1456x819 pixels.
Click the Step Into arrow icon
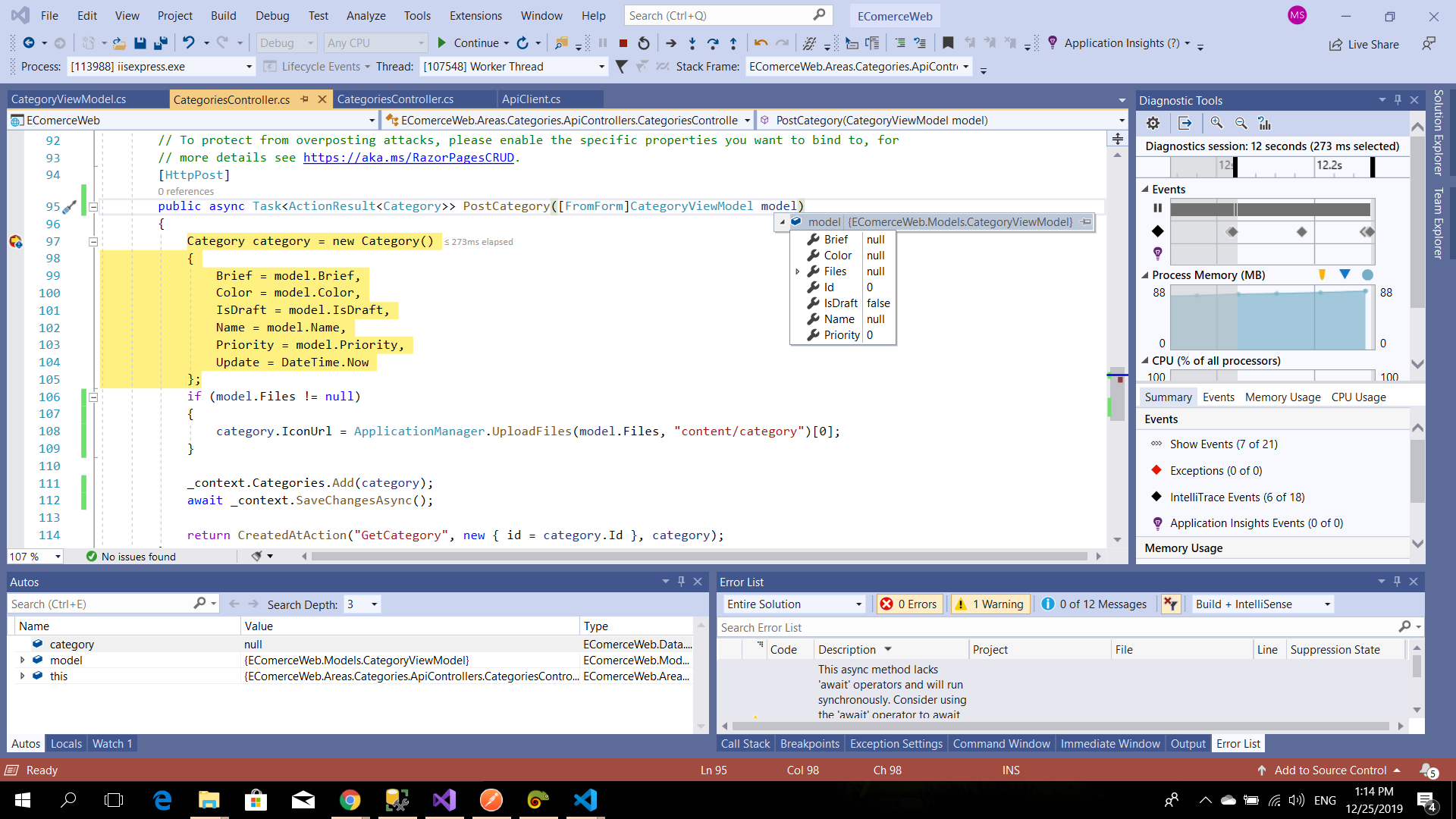point(692,43)
